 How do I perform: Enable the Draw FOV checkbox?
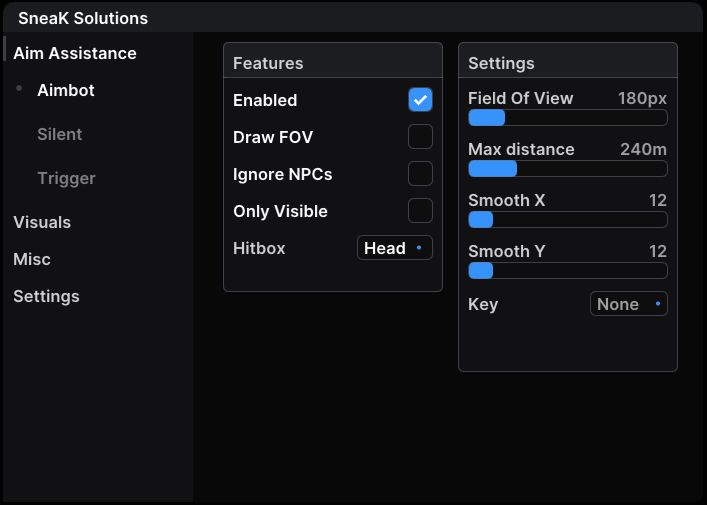coord(420,137)
